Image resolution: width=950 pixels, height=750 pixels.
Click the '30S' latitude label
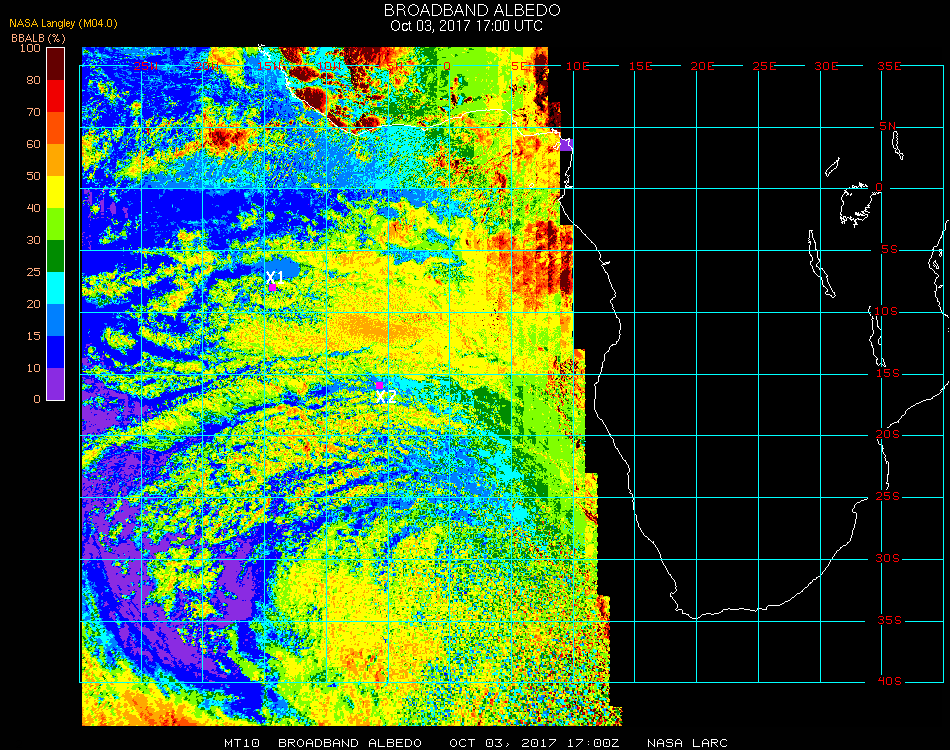point(888,559)
